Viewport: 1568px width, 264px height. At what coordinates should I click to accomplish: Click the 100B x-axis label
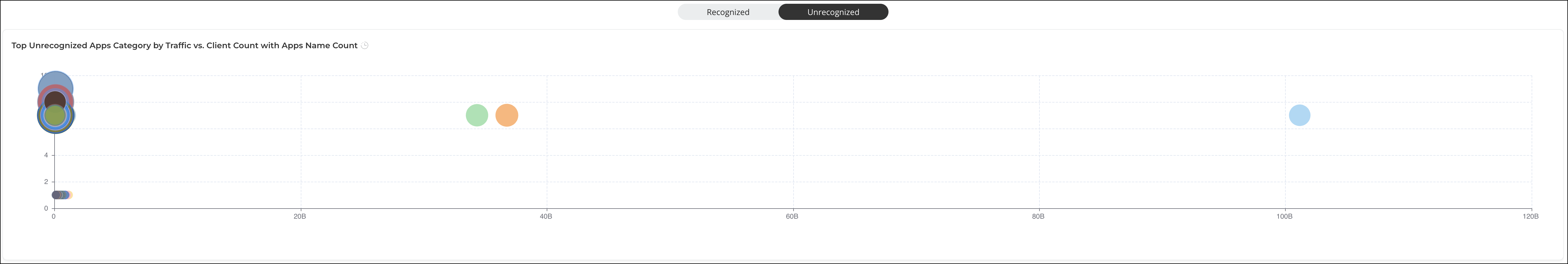point(1284,216)
